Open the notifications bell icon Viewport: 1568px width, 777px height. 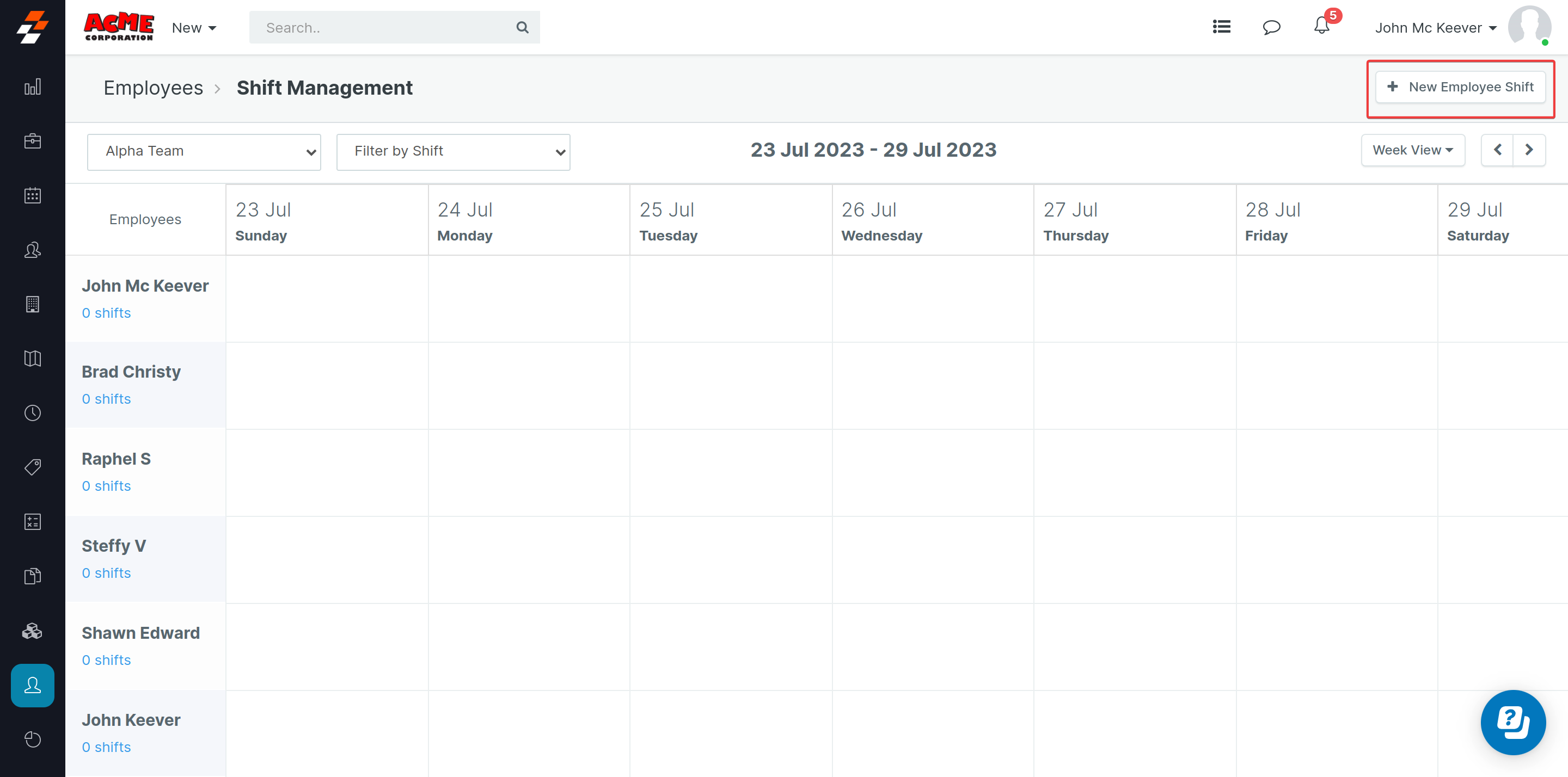[x=1321, y=27]
